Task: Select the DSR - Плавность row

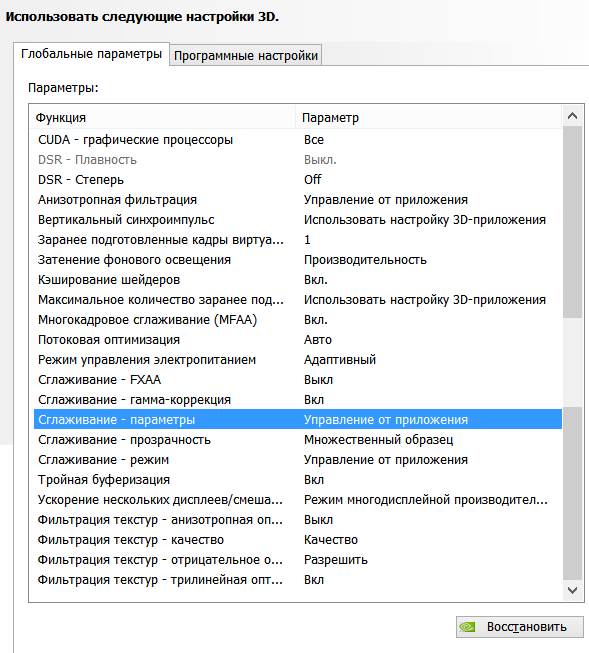Action: (x=298, y=160)
